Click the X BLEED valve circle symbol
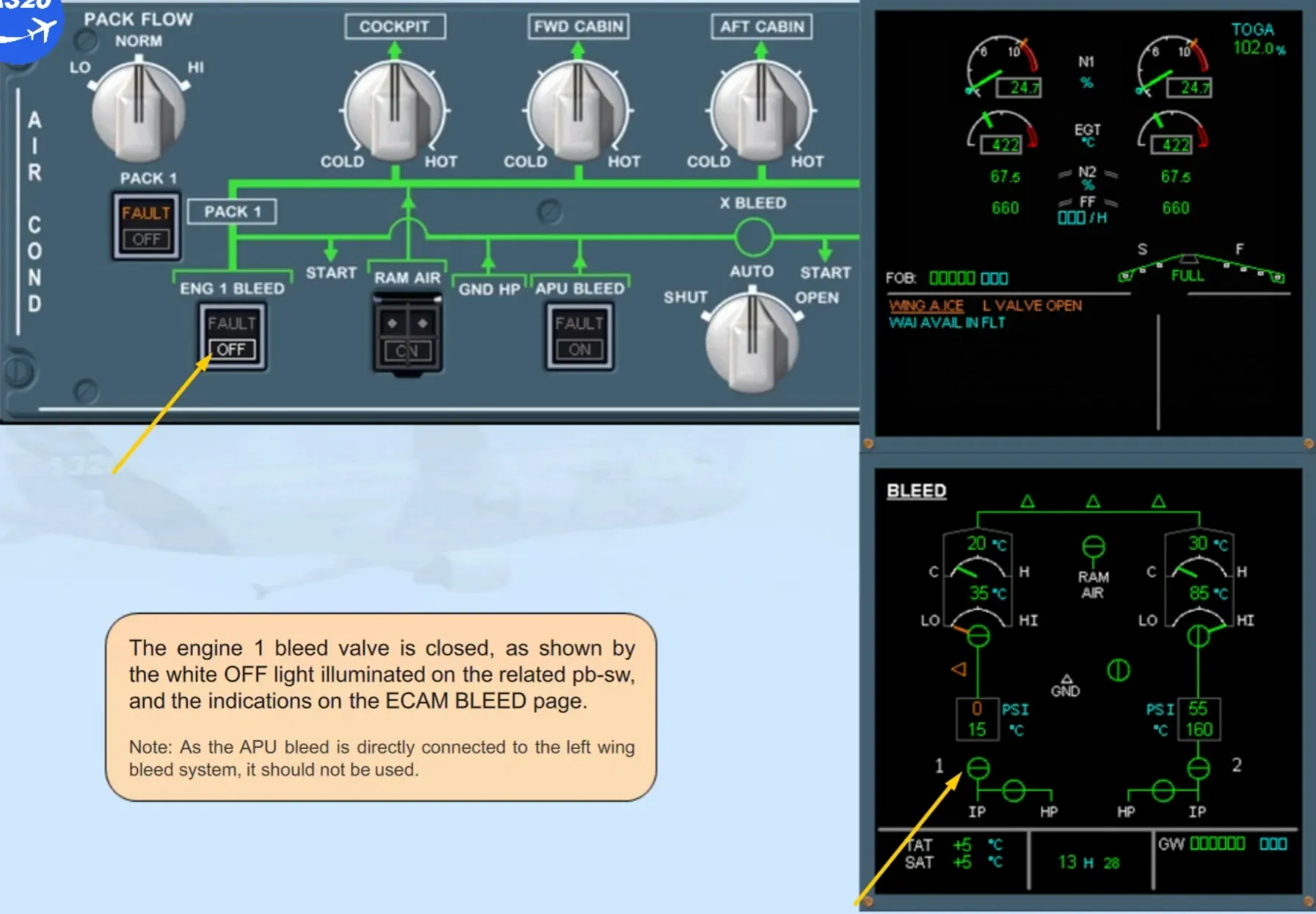This screenshot has height=914, width=1316. [754, 237]
